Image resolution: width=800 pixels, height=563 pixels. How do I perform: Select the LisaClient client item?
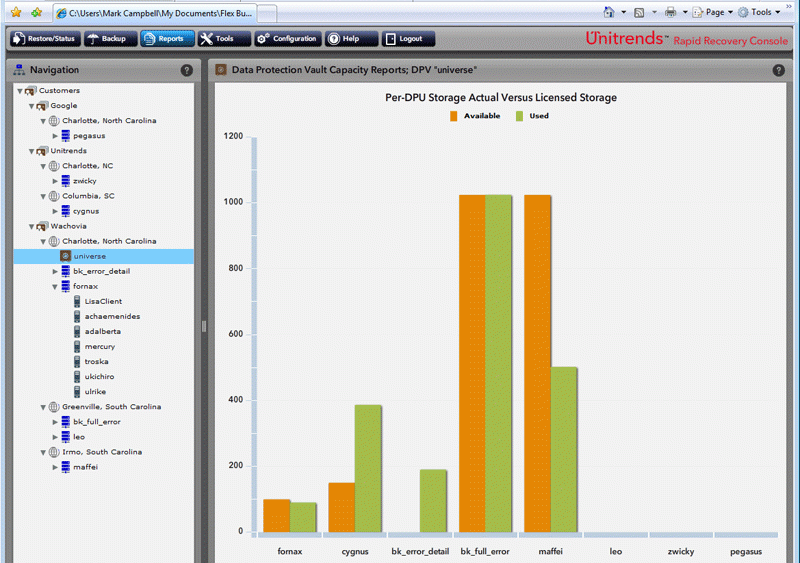[x=103, y=302]
